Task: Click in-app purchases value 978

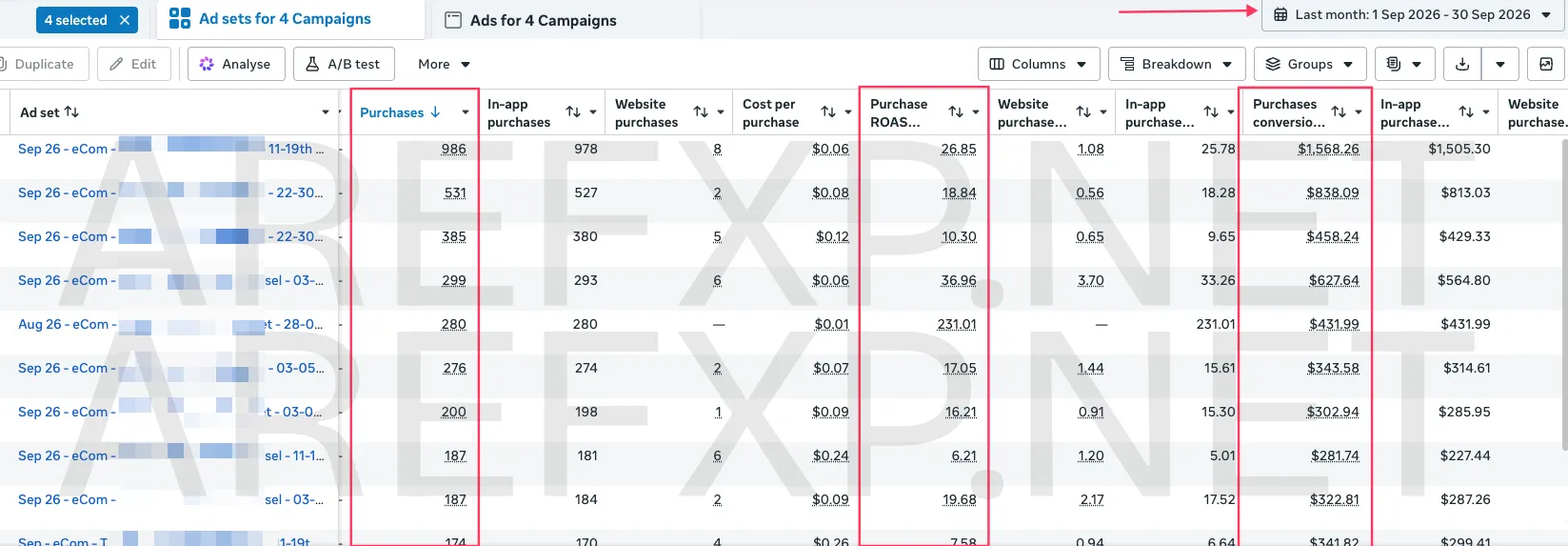Action: [586, 149]
